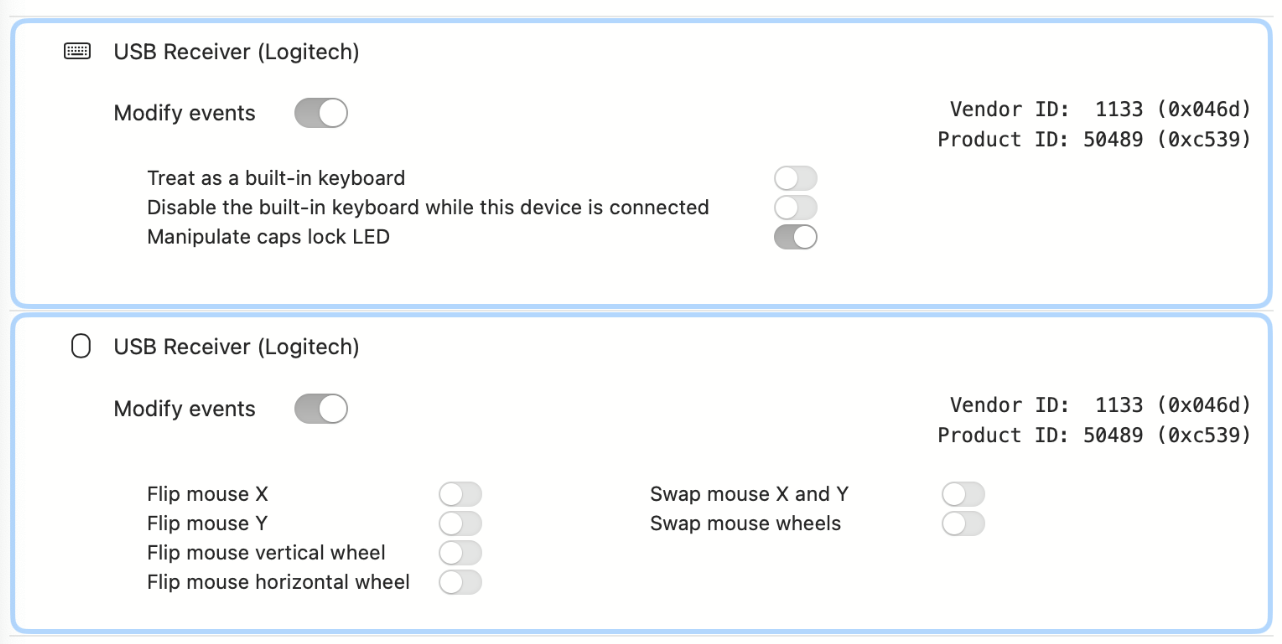Viewport: 1282px width, 644px height.
Task: Select the keyboard device's USB Receiver (Logitech) title
Action: pos(236,52)
